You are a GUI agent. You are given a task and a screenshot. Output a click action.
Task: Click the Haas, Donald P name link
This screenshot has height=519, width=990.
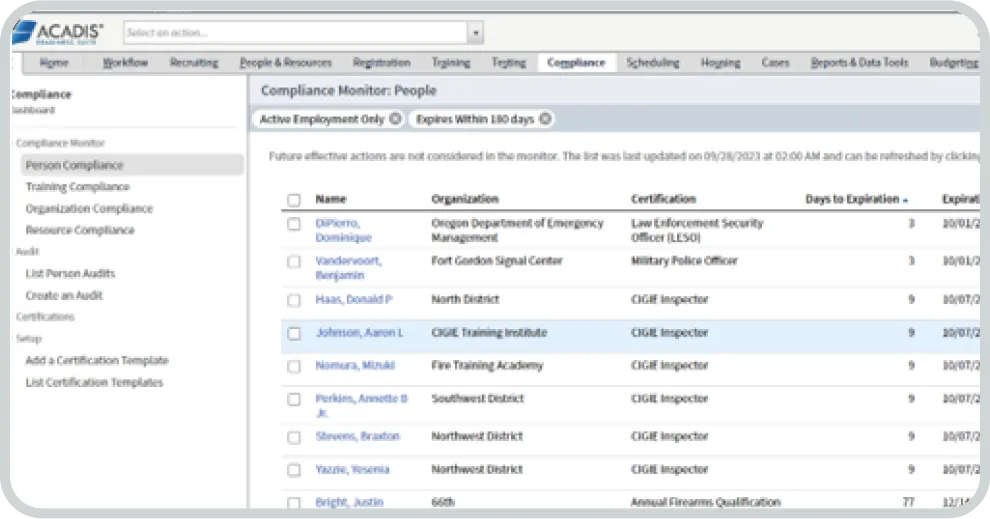[354, 300]
